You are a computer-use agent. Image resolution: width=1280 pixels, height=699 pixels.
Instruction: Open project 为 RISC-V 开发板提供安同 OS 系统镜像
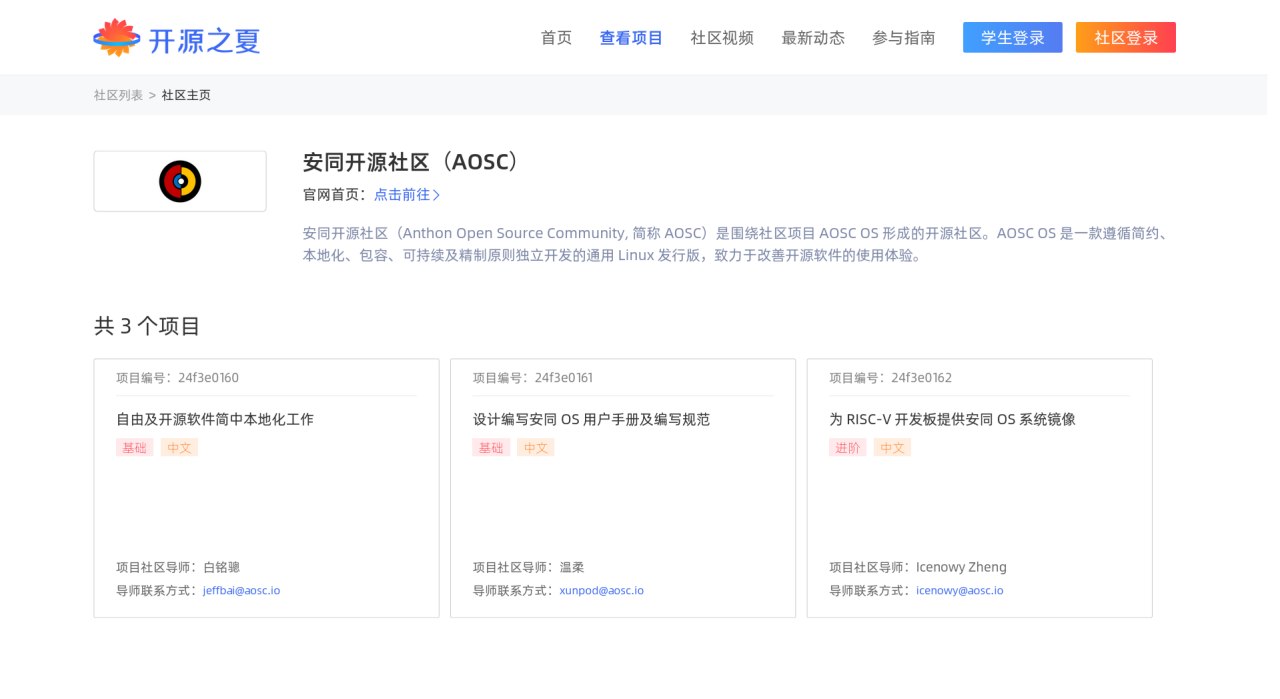(x=952, y=419)
